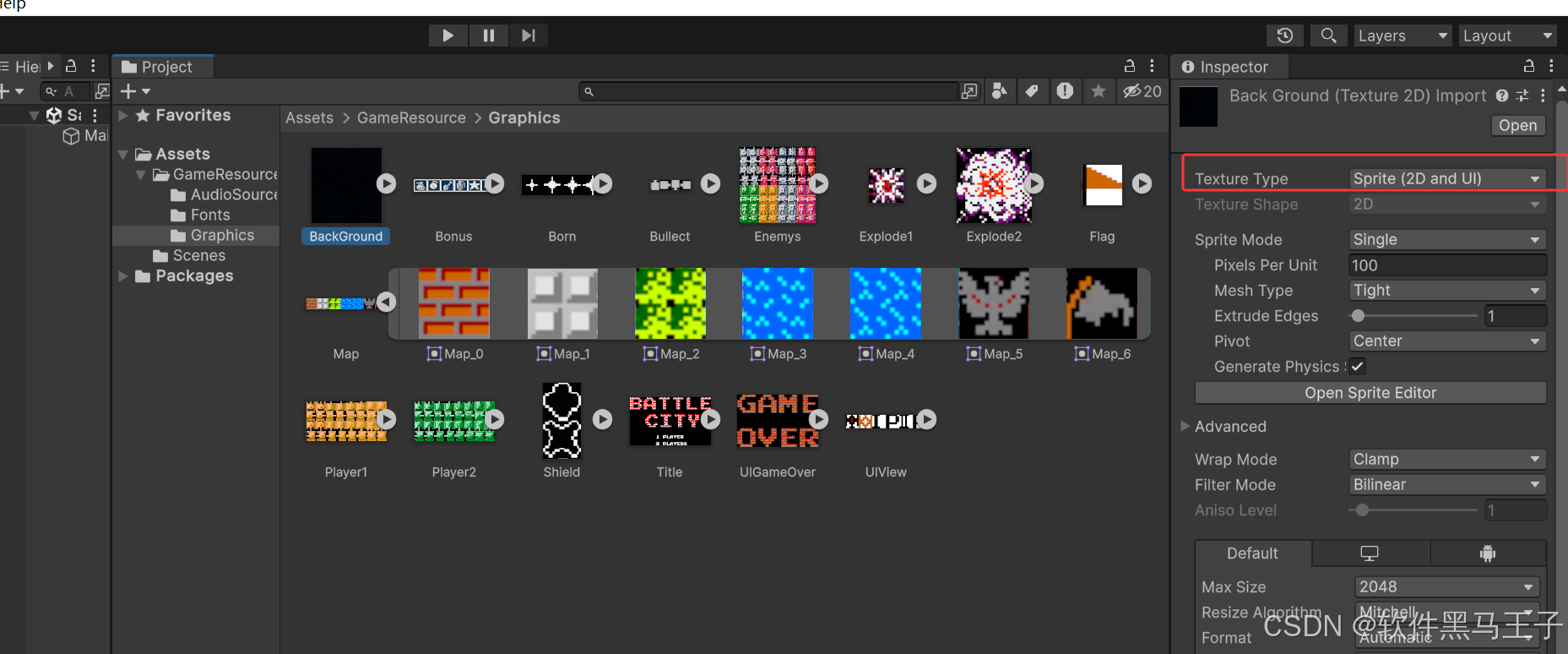
Task: Open the Inspector panel three-dot menu
Action: pyautogui.click(x=1551, y=66)
